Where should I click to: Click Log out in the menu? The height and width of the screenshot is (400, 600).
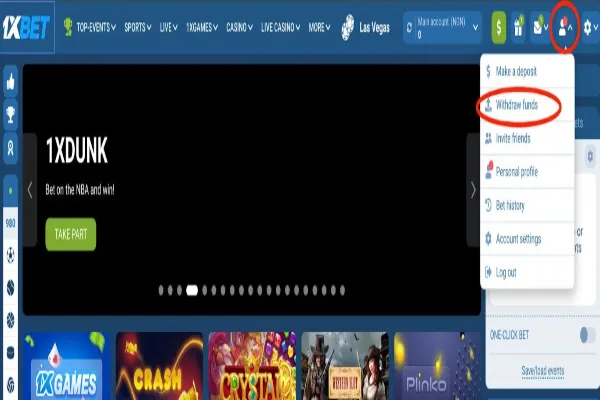[x=527, y=272]
